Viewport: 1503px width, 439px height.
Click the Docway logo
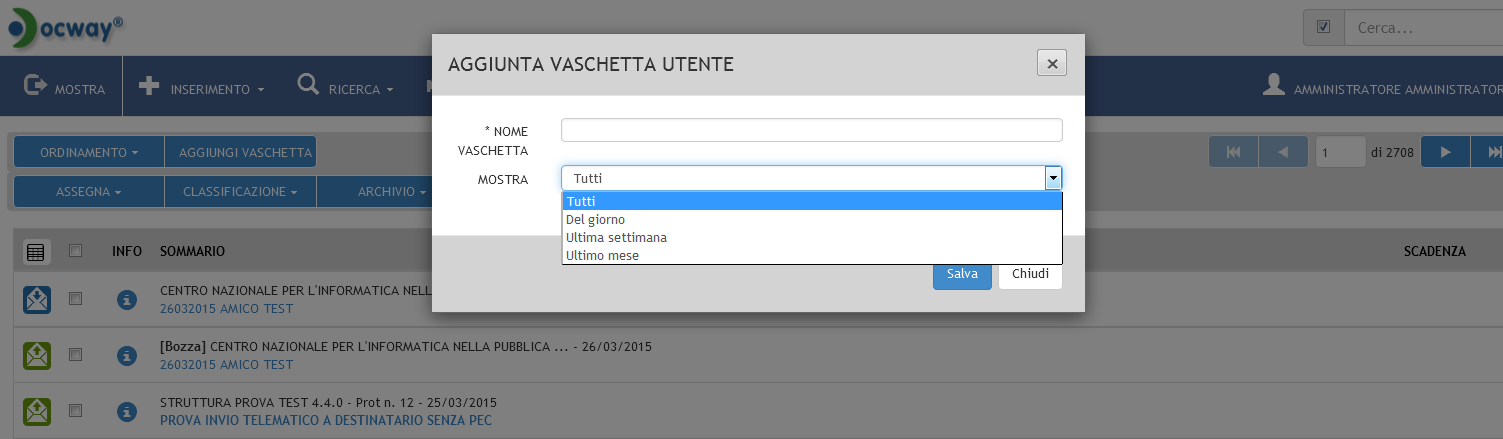[x=65, y=29]
